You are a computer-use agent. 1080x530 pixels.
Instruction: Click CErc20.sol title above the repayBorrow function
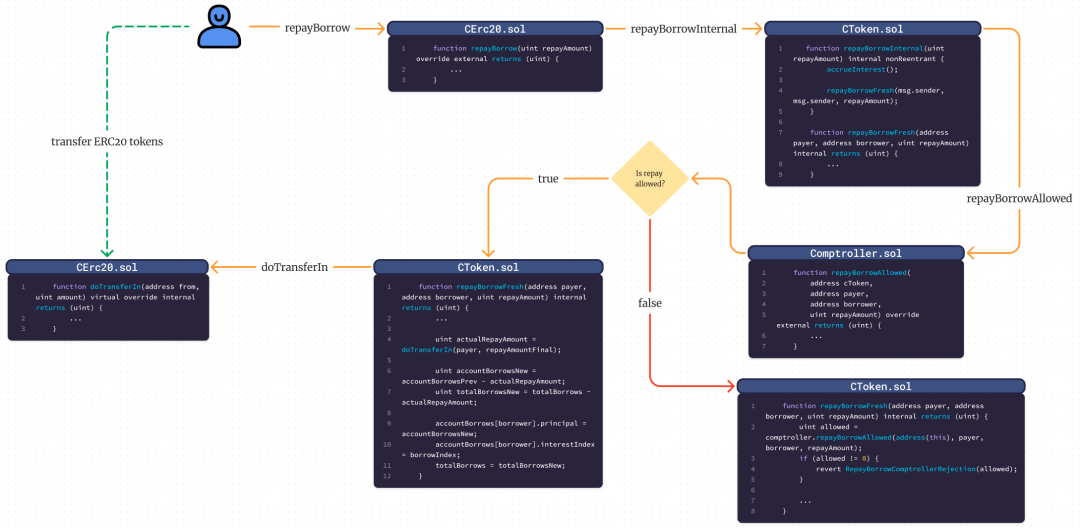click(495, 30)
